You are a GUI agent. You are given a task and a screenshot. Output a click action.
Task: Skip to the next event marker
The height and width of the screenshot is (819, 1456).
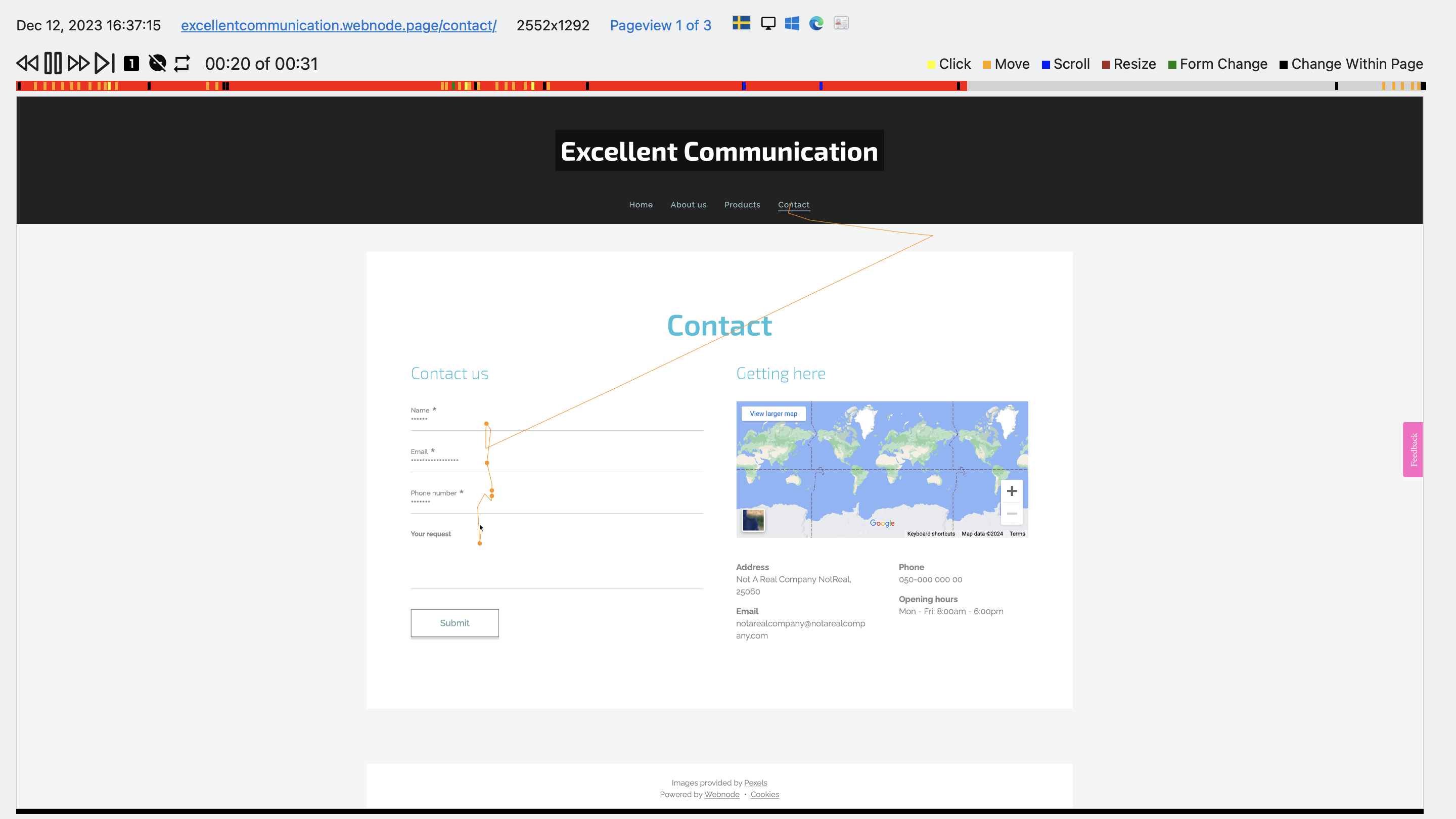point(104,63)
